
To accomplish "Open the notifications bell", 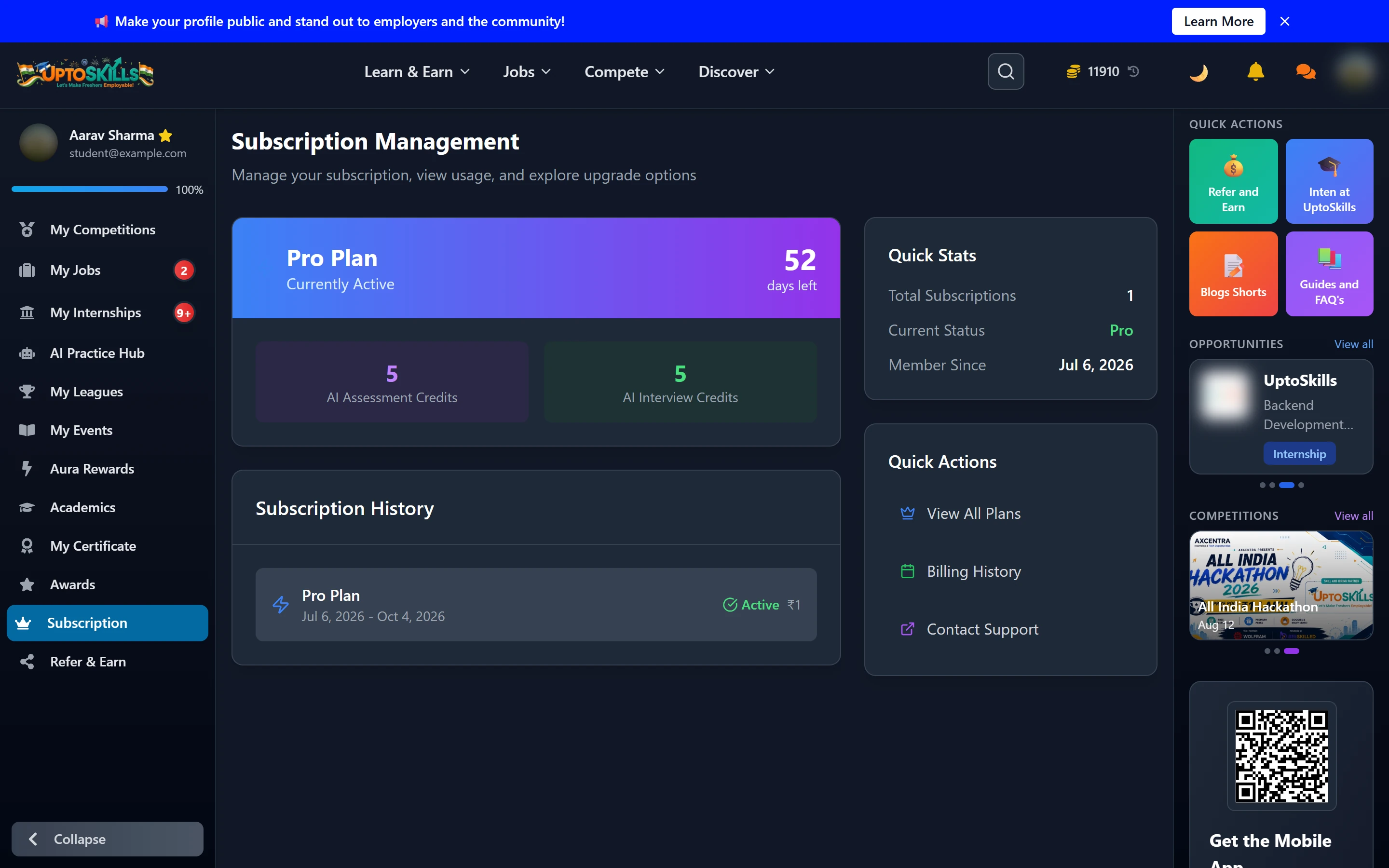I will (x=1255, y=71).
